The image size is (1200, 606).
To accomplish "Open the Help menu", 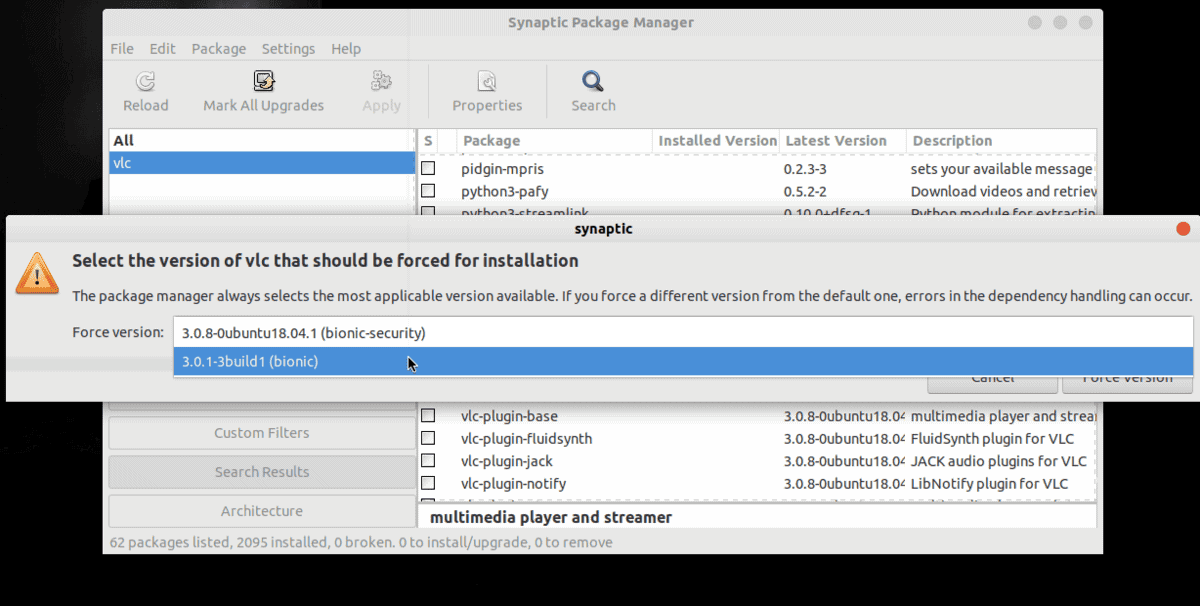I will coord(346,49).
